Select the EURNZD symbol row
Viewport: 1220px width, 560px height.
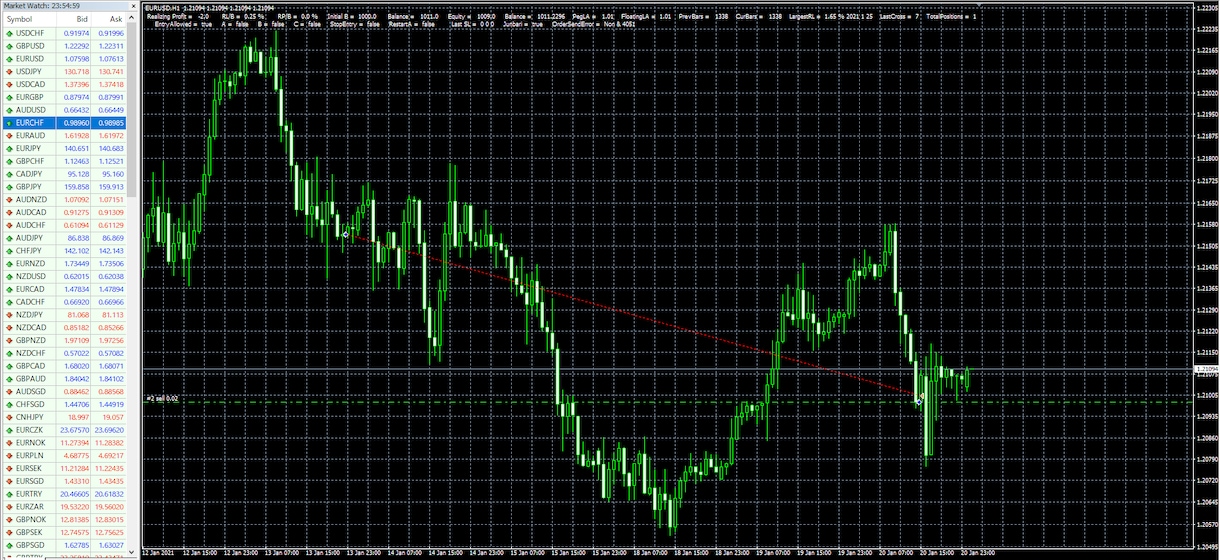coord(64,264)
